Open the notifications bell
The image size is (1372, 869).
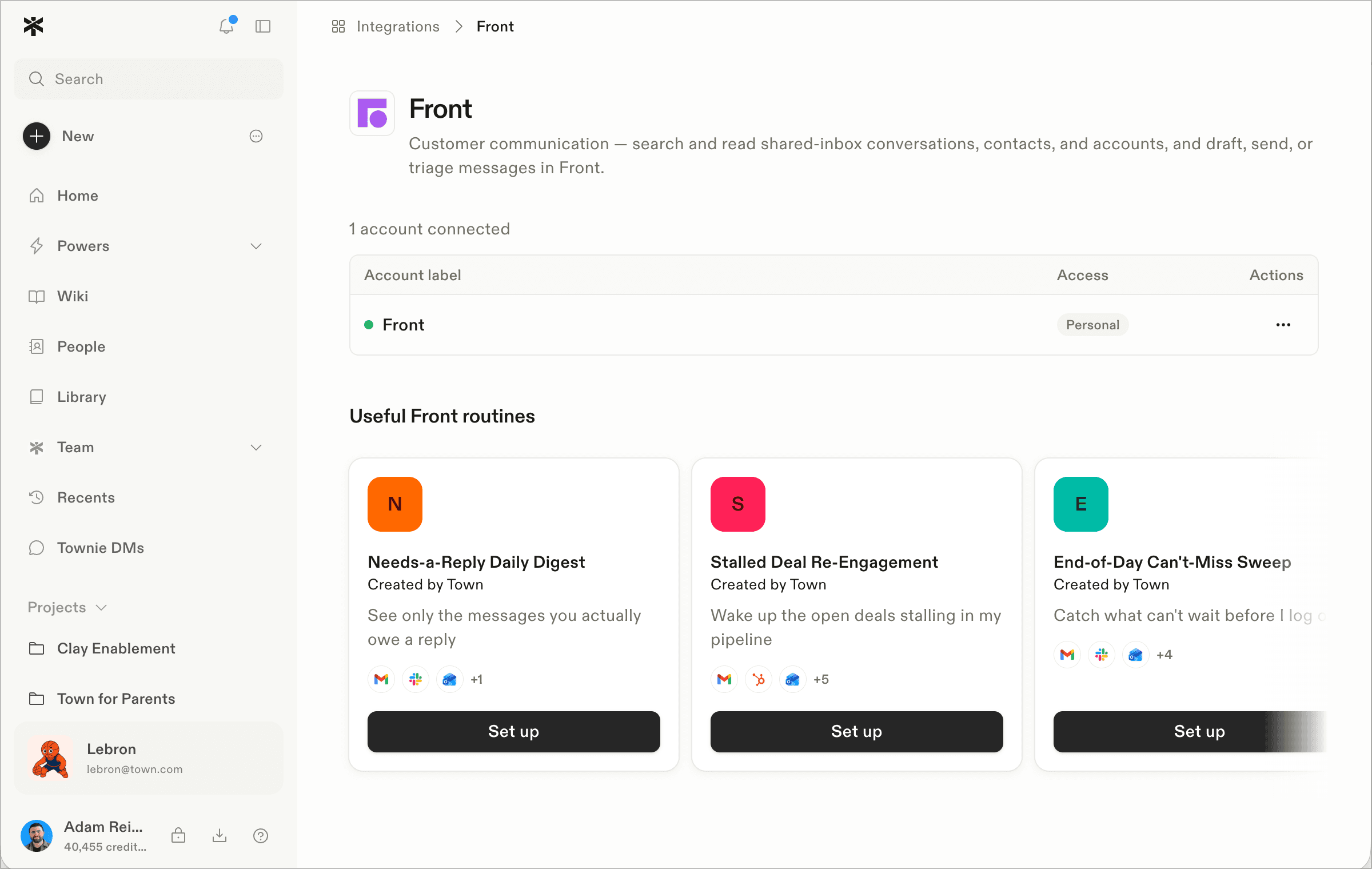pyautogui.click(x=227, y=26)
